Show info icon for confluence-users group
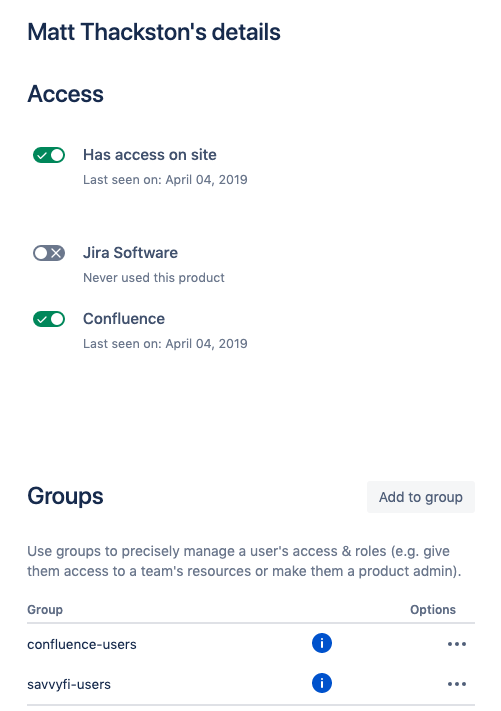This screenshot has height=711, width=501. tap(322, 643)
